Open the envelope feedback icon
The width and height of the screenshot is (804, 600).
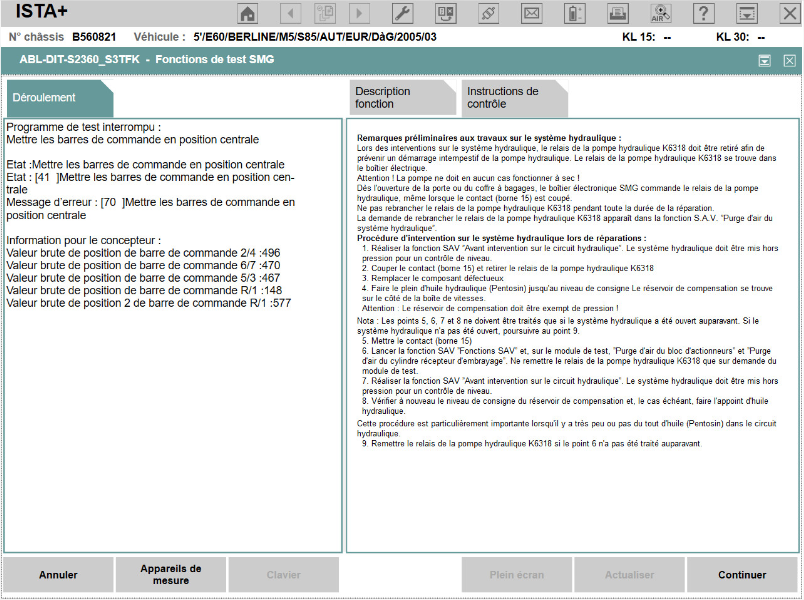coord(531,13)
